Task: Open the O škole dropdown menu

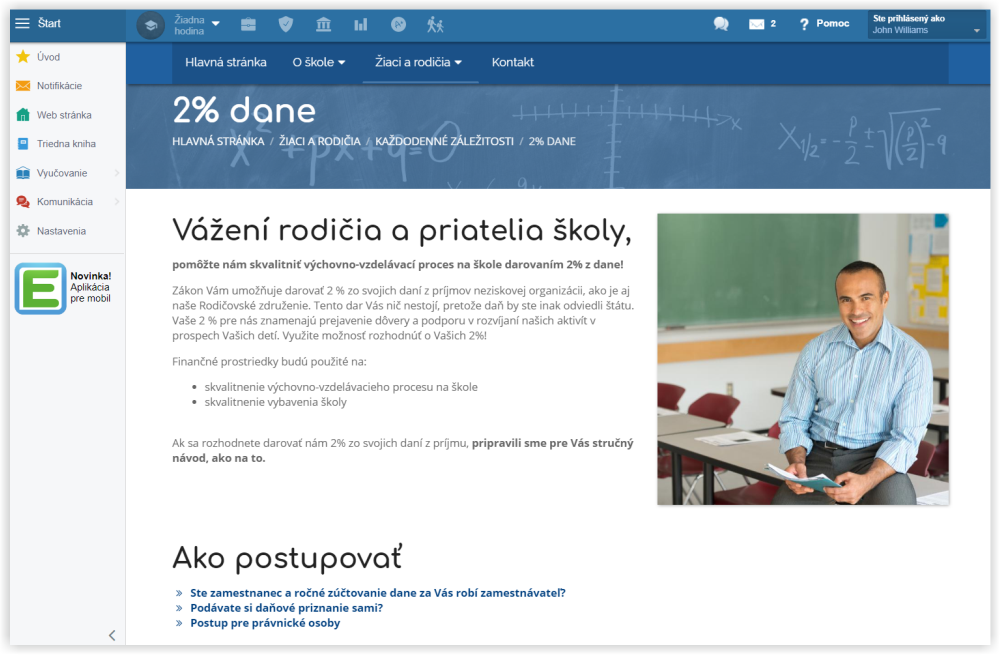Action: point(319,63)
